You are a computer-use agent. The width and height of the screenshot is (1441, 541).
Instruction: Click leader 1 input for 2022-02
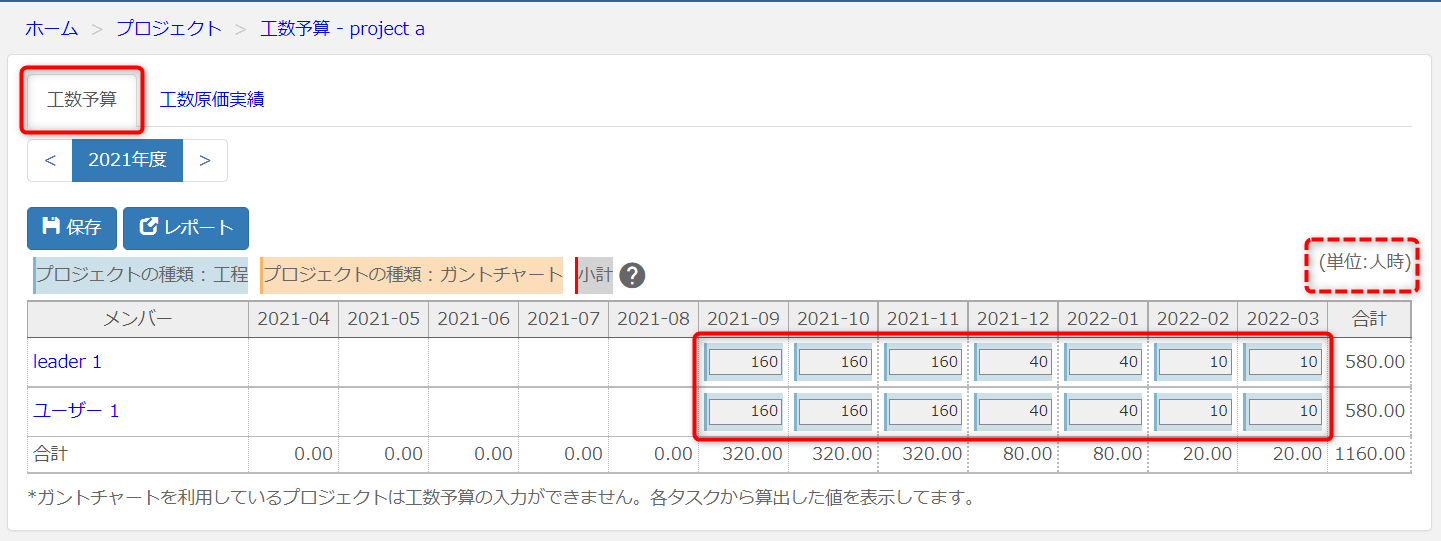point(1194,362)
